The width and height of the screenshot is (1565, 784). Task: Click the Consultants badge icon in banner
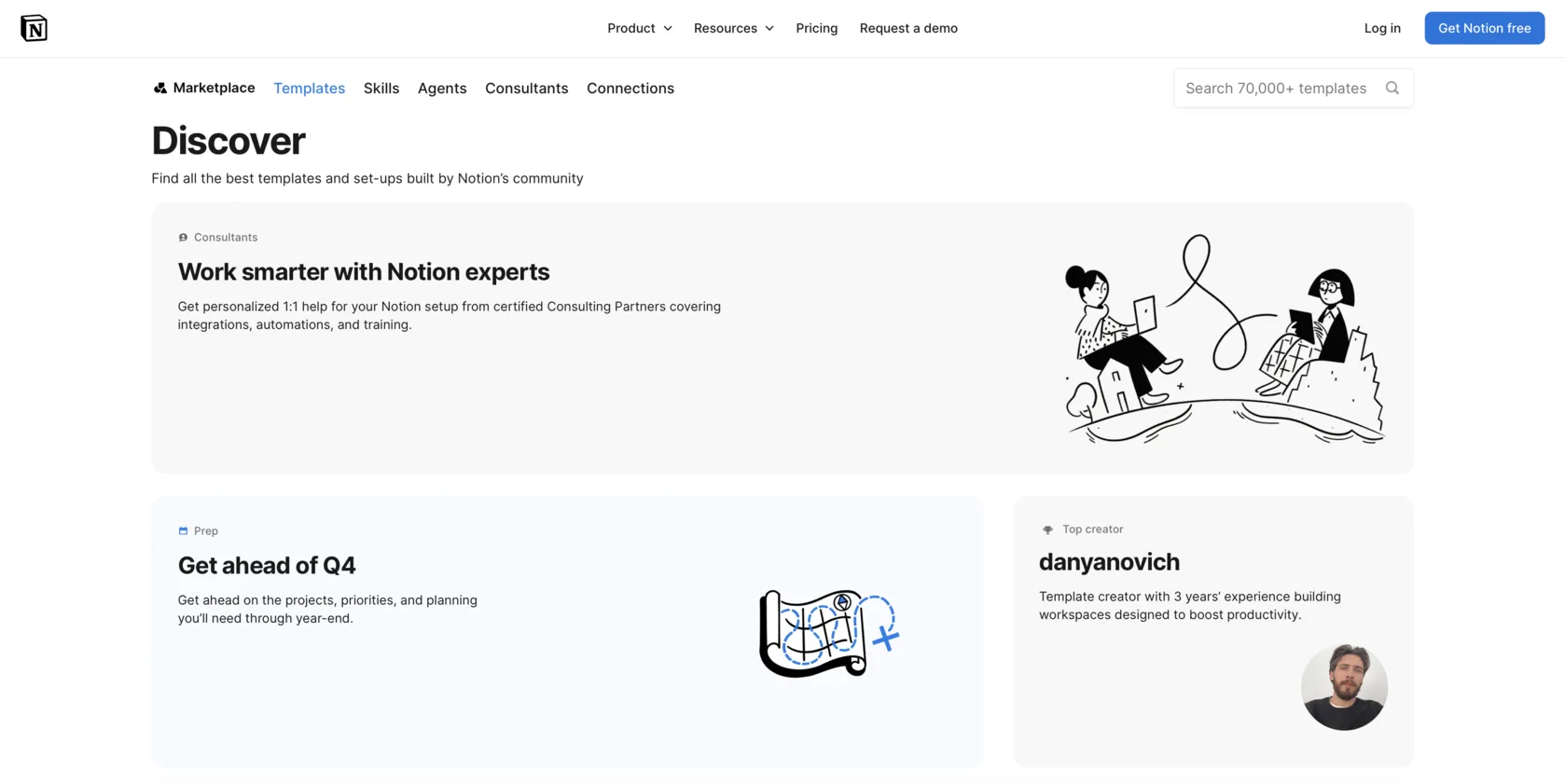click(183, 238)
